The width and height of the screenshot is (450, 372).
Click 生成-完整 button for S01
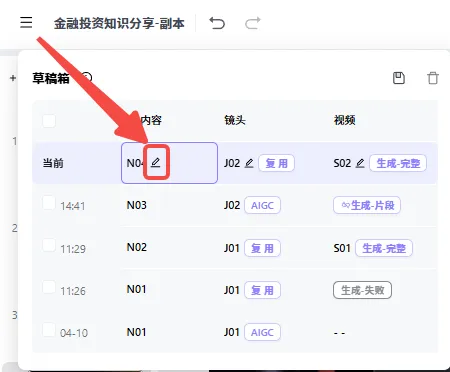[384, 248]
